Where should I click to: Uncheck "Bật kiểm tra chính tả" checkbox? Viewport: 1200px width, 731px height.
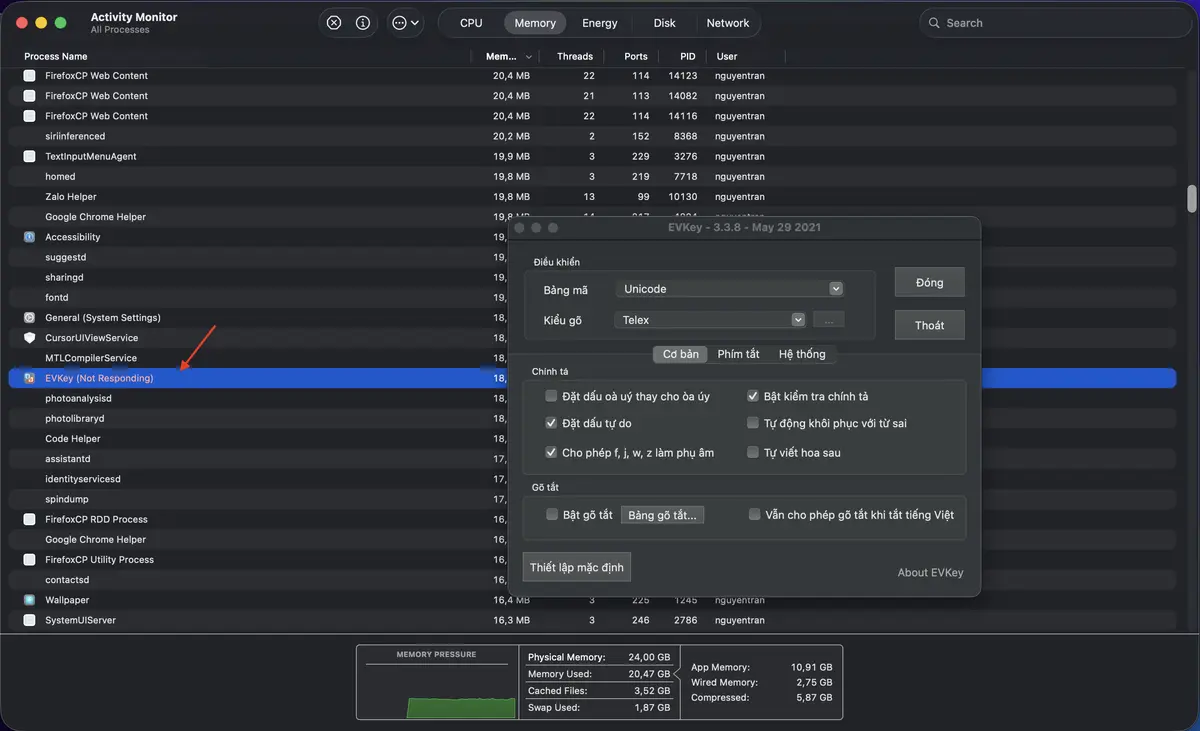pyautogui.click(x=753, y=396)
